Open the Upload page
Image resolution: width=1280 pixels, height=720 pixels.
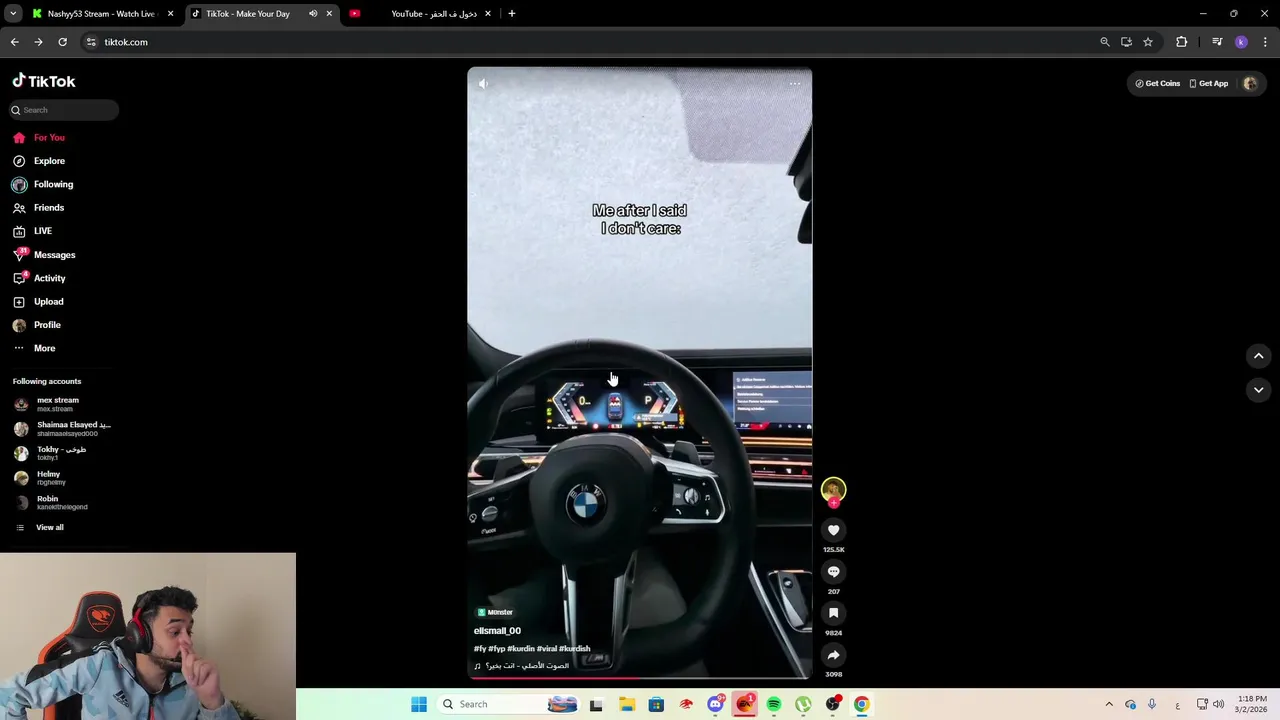point(38,301)
